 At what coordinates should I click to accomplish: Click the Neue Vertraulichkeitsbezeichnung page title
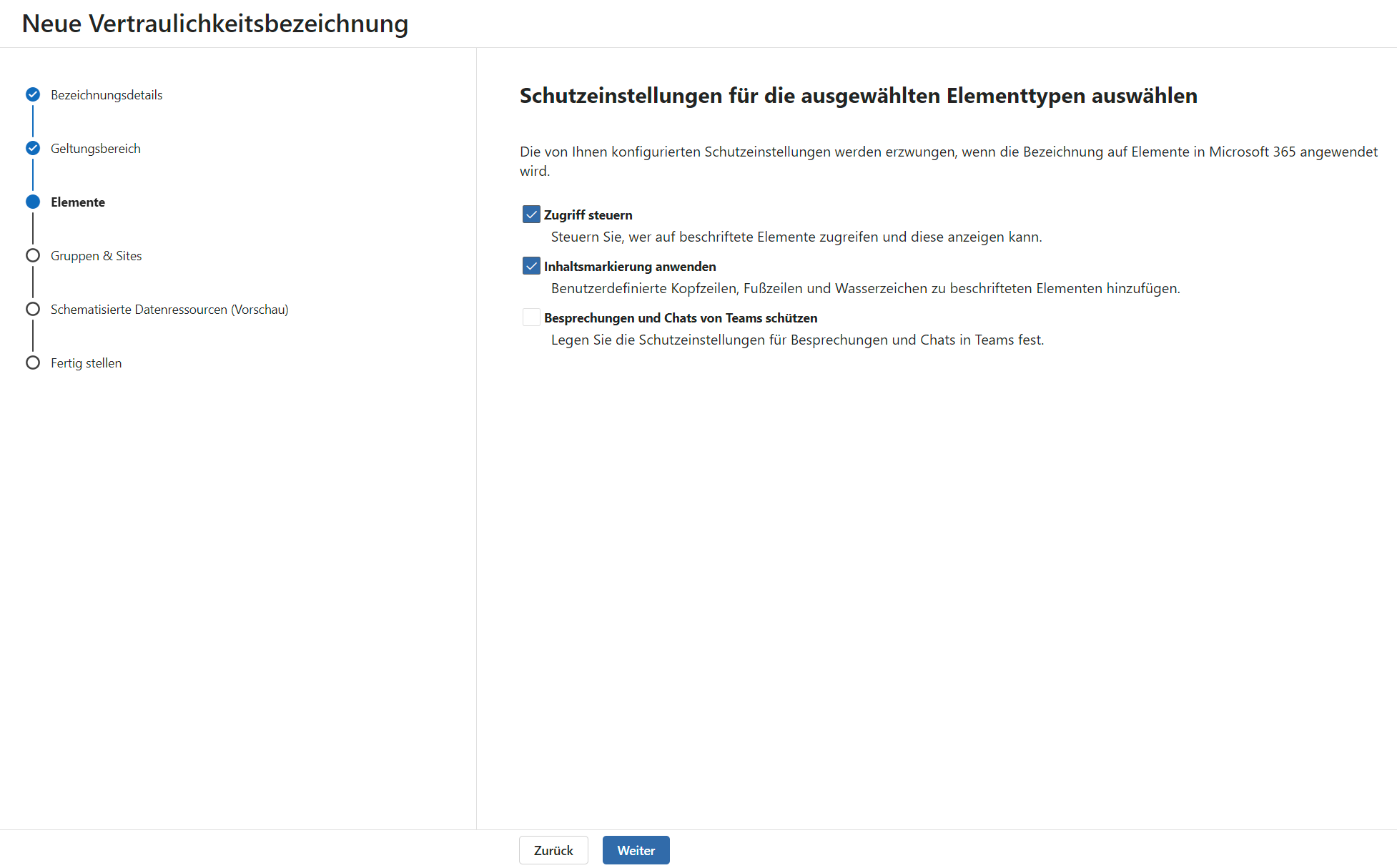pyautogui.click(x=215, y=24)
